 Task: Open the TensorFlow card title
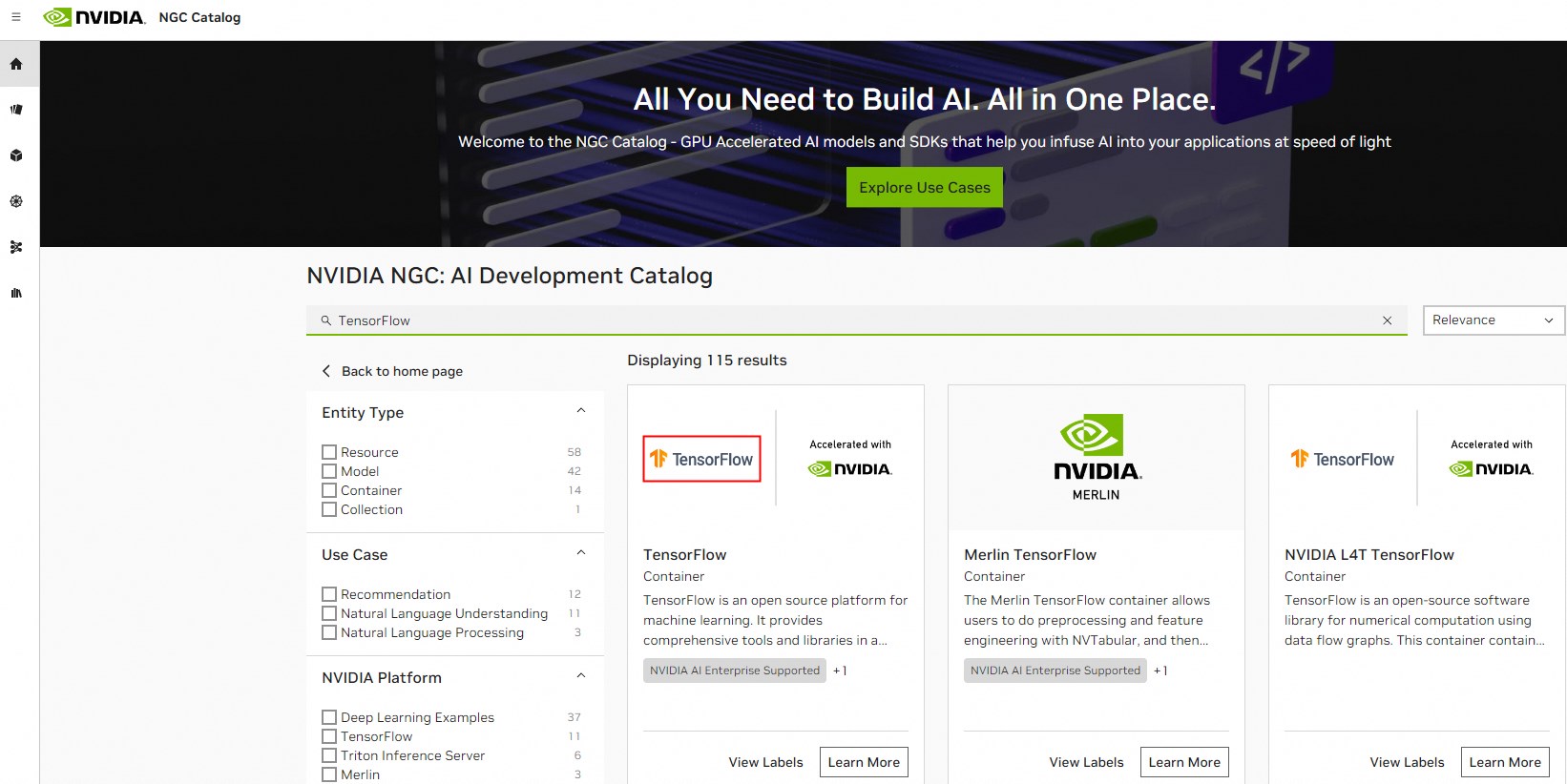pyautogui.click(x=684, y=555)
